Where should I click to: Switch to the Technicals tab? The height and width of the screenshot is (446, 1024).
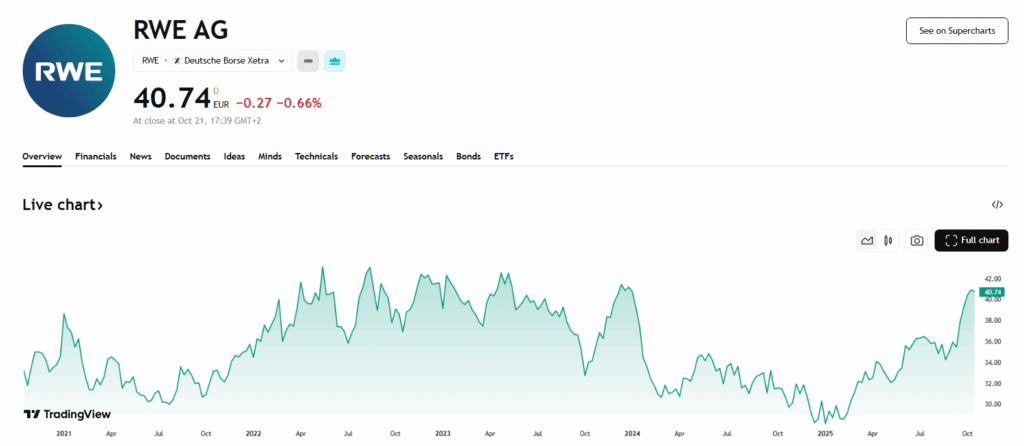pyautogui.click(x=316, y=157)
